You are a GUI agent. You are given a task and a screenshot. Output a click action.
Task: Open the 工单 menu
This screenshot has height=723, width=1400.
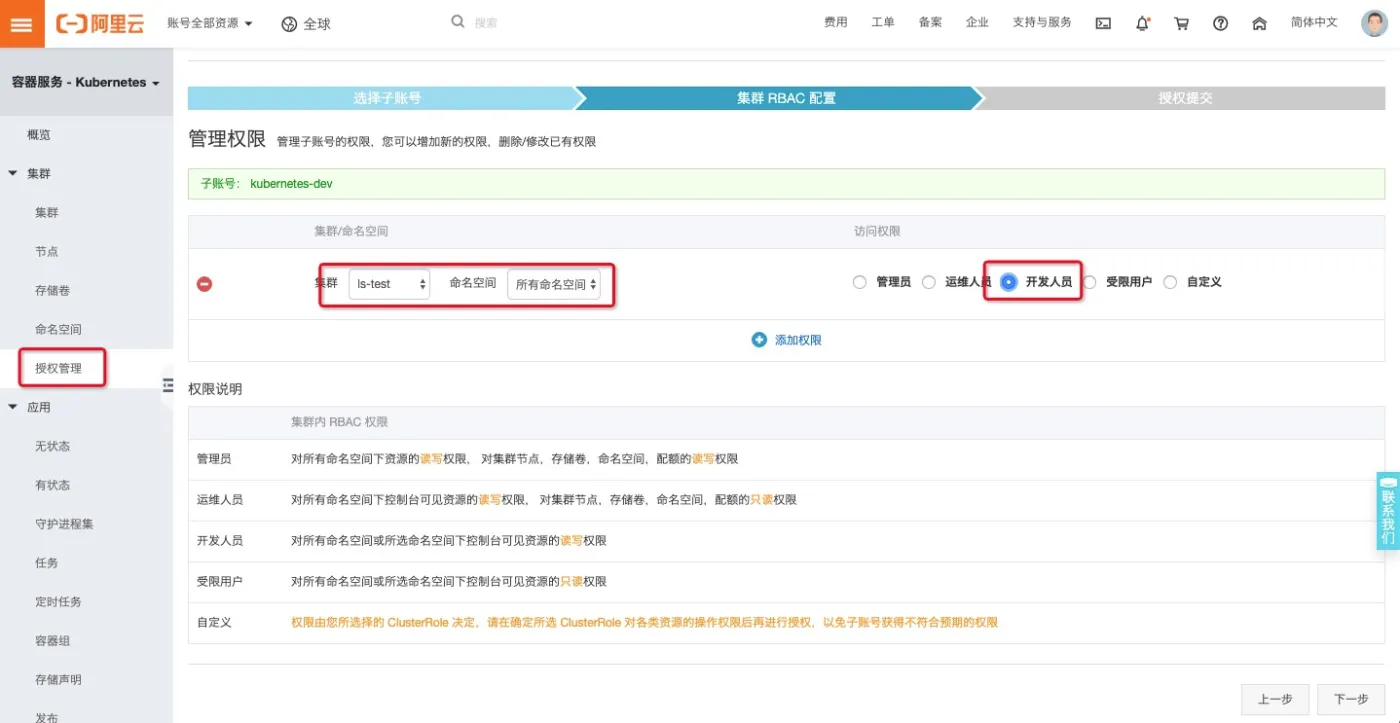point(883,22)
